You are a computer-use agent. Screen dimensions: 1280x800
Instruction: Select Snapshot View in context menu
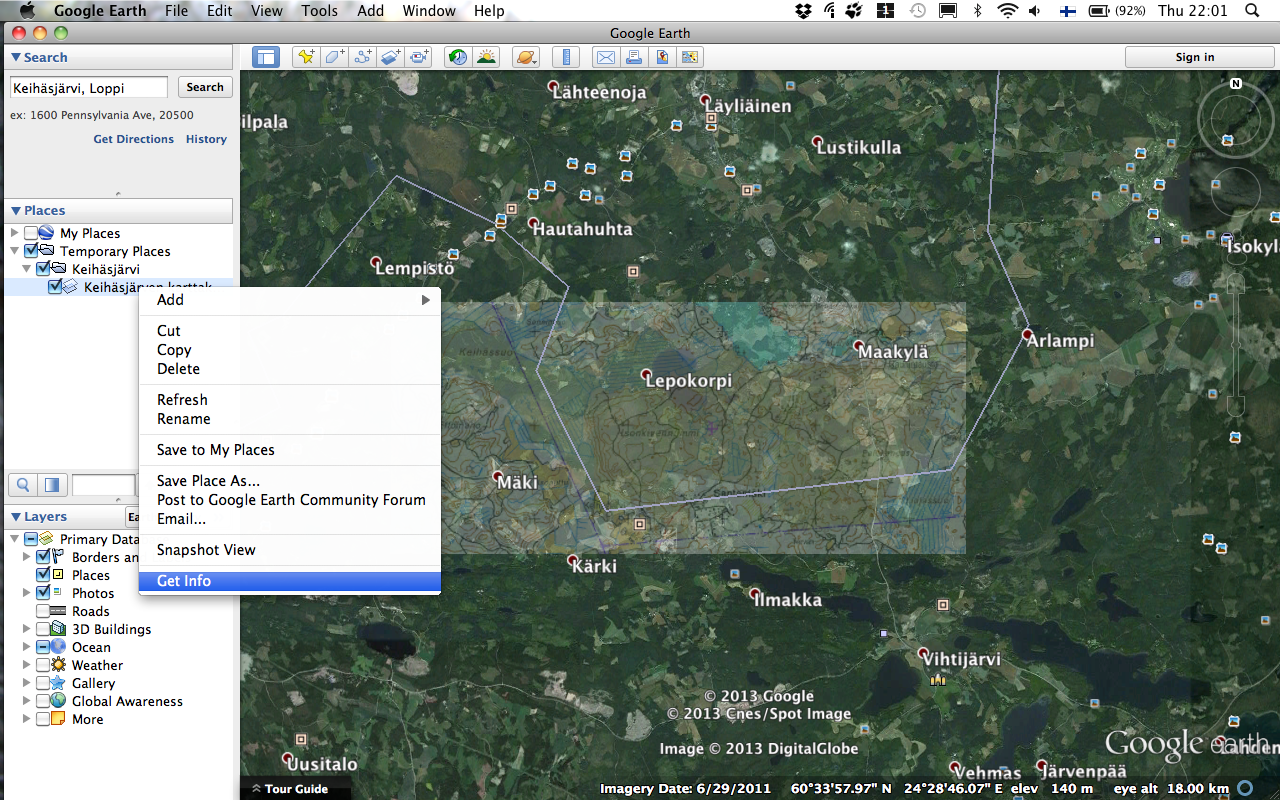point(290,550)
